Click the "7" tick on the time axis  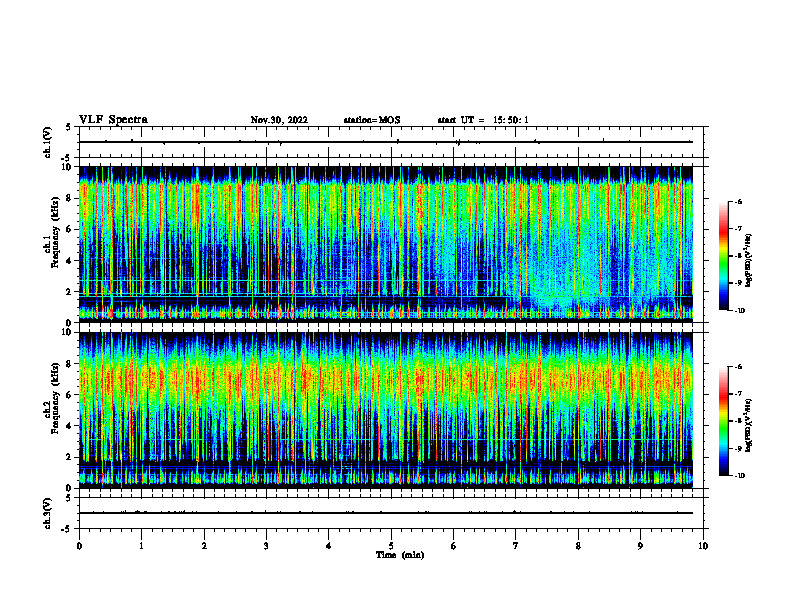[516, 546]
